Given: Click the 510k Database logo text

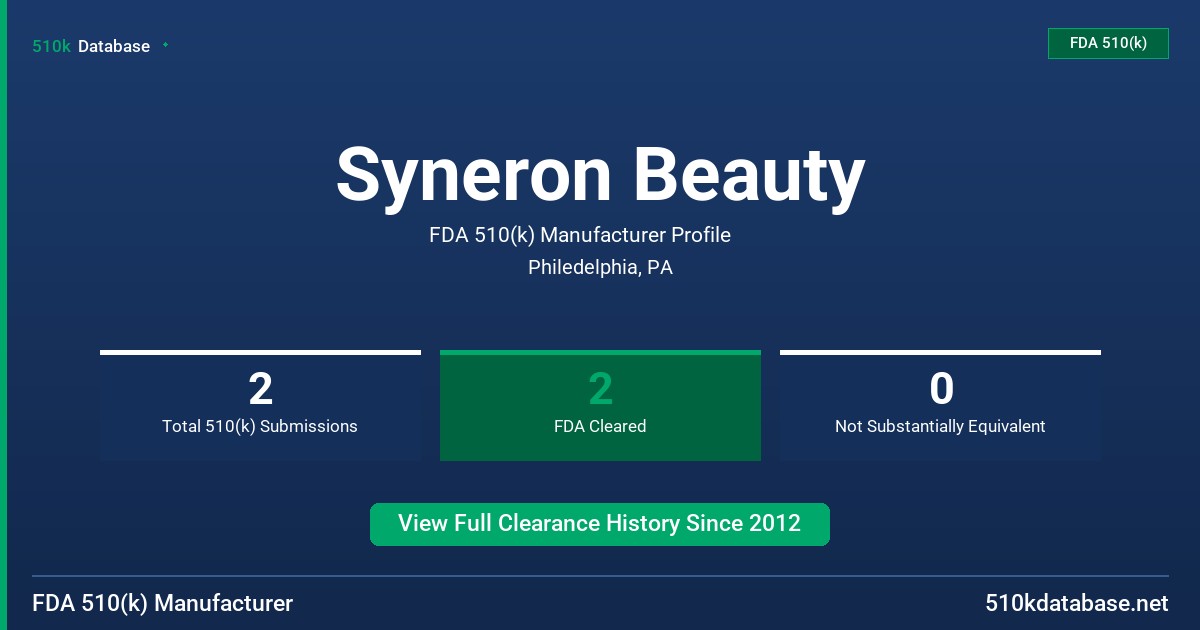Looking at the screenshot, I should 91,46.
